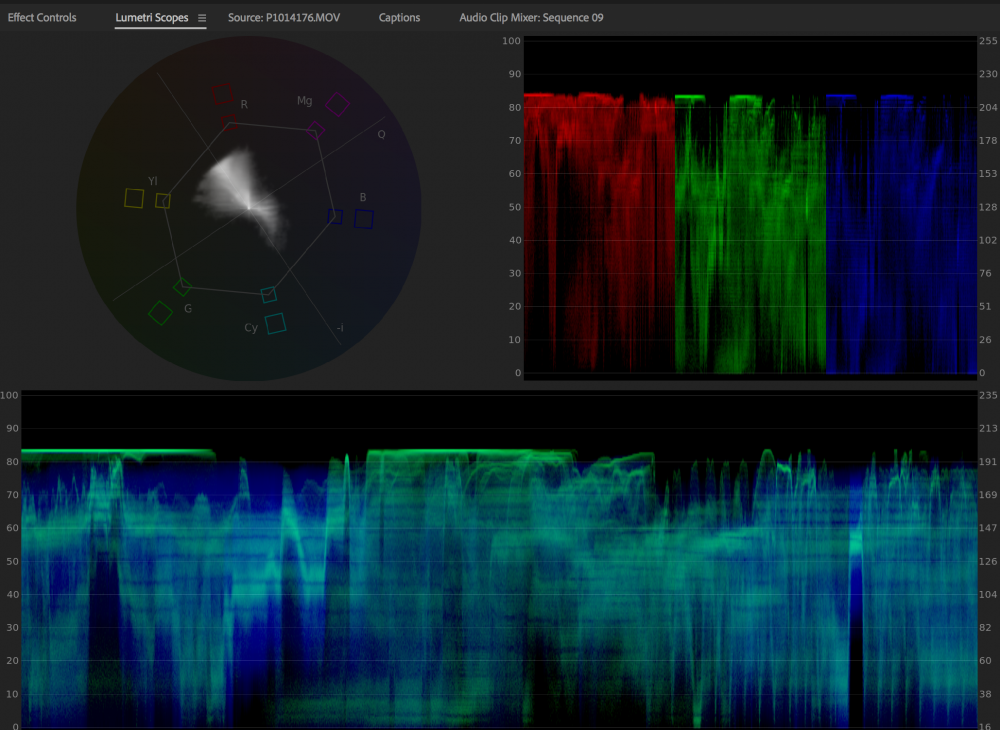Click the outer blue target box on vectorscope

click(x=363, y=219)
